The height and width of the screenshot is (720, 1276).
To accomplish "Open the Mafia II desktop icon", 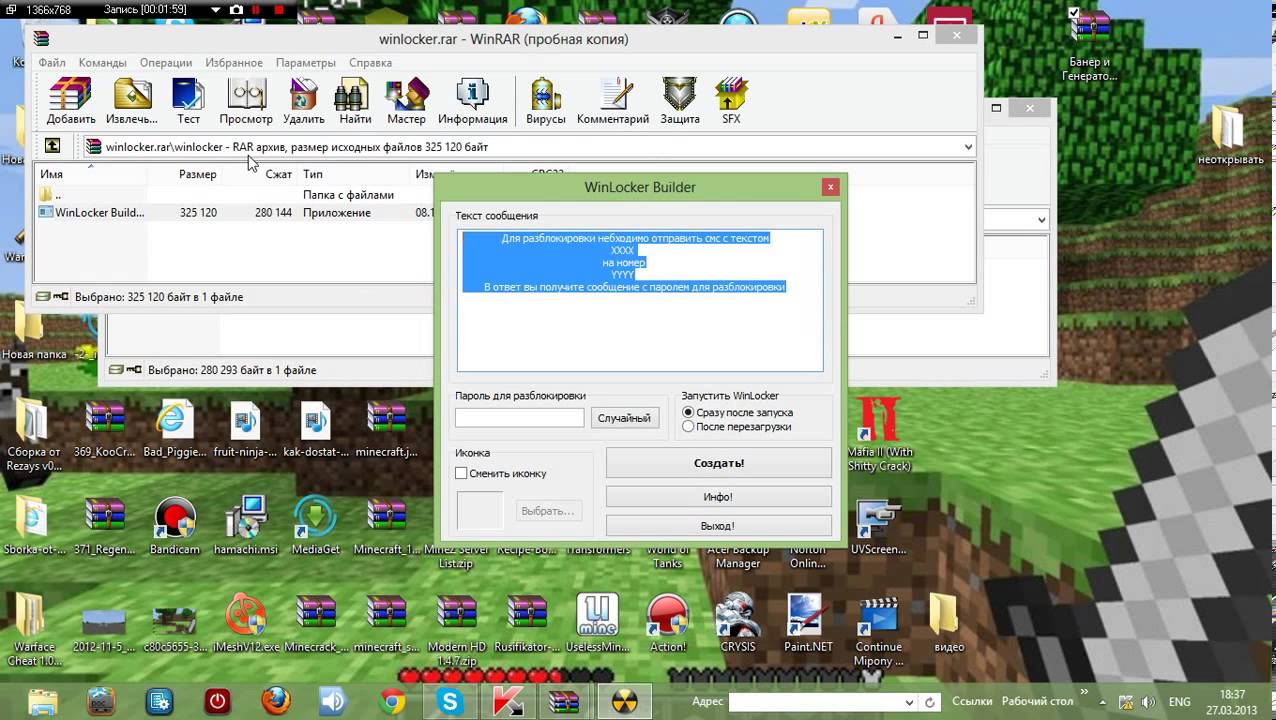I will [x=879, y=434].
